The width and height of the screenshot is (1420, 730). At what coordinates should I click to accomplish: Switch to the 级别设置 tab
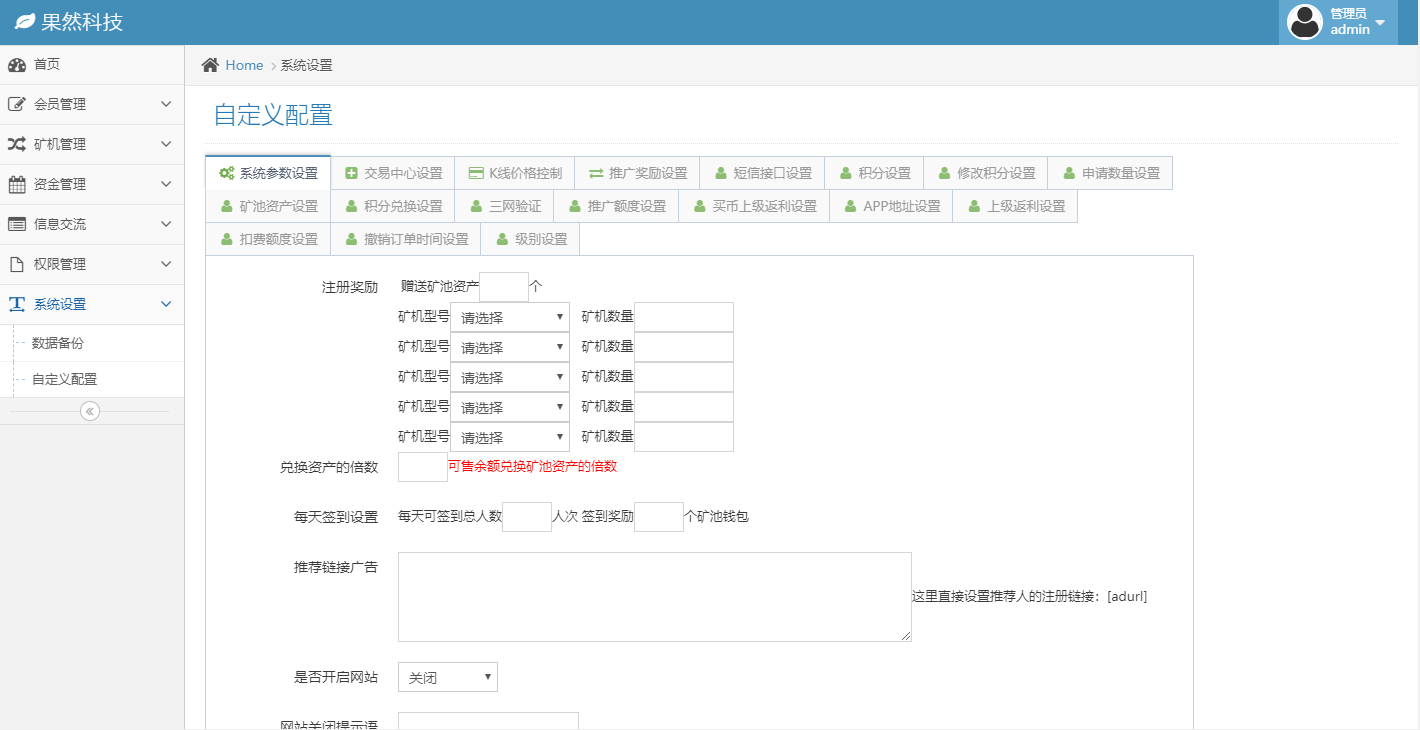click(x=530, y=239)
